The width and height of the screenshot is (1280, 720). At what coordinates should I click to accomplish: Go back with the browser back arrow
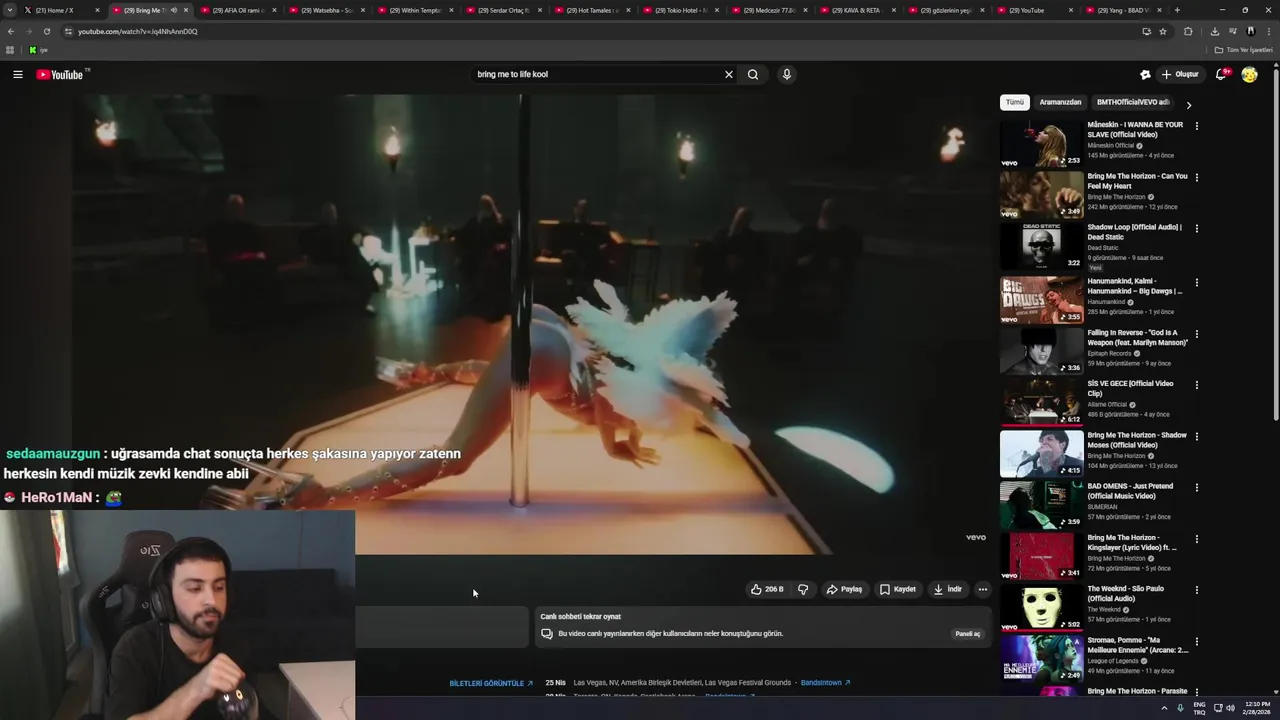point(10,31)
